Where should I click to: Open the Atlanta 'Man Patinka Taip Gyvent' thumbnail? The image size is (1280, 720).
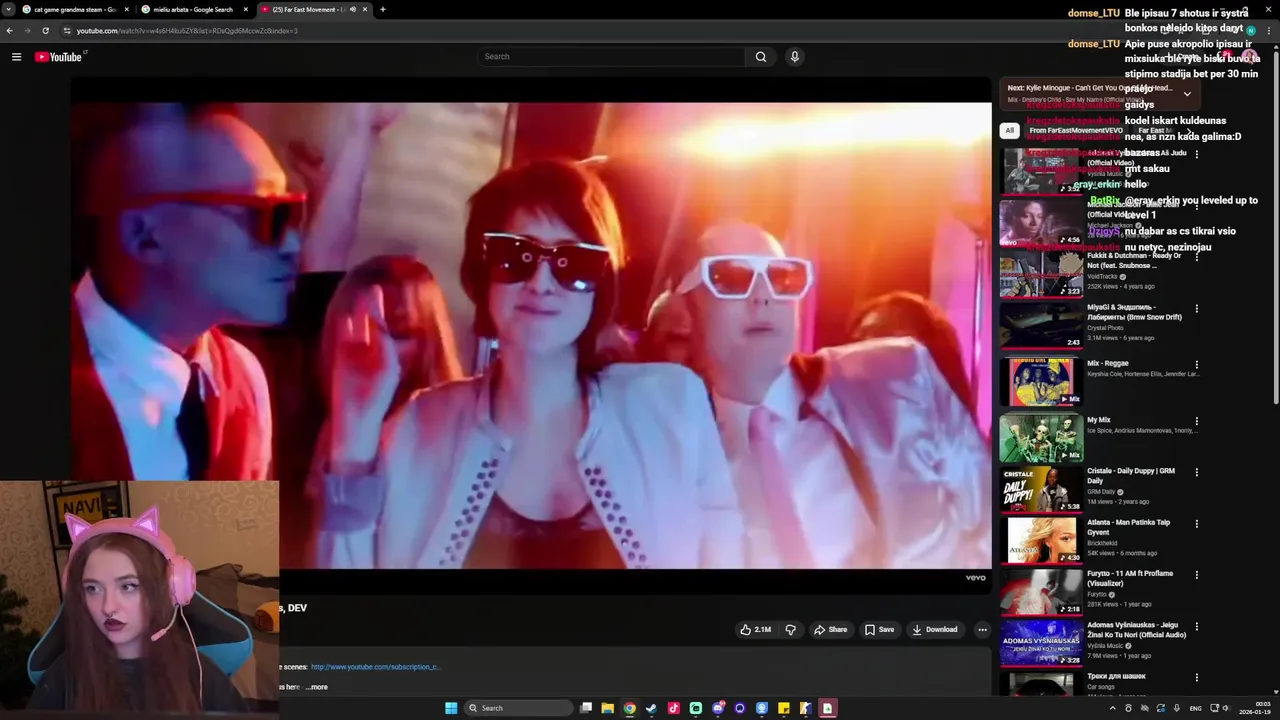click(1041, 540)
